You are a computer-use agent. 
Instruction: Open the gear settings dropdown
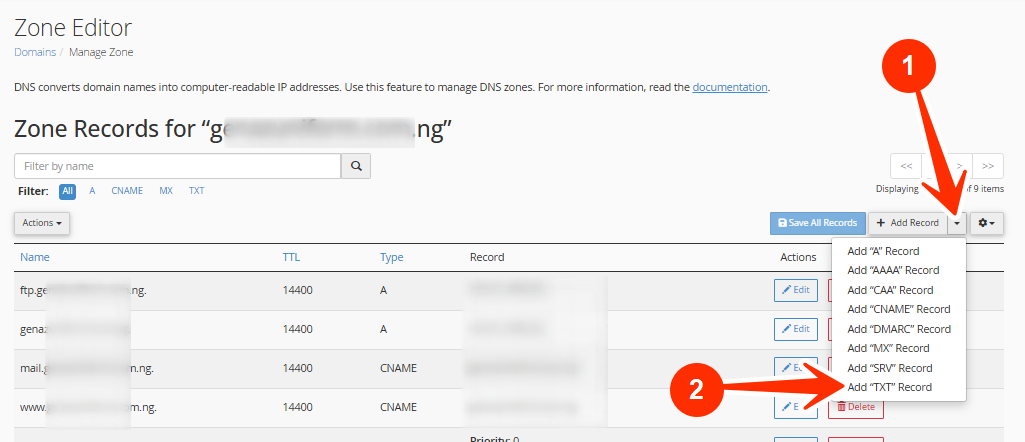pos(986,223)
